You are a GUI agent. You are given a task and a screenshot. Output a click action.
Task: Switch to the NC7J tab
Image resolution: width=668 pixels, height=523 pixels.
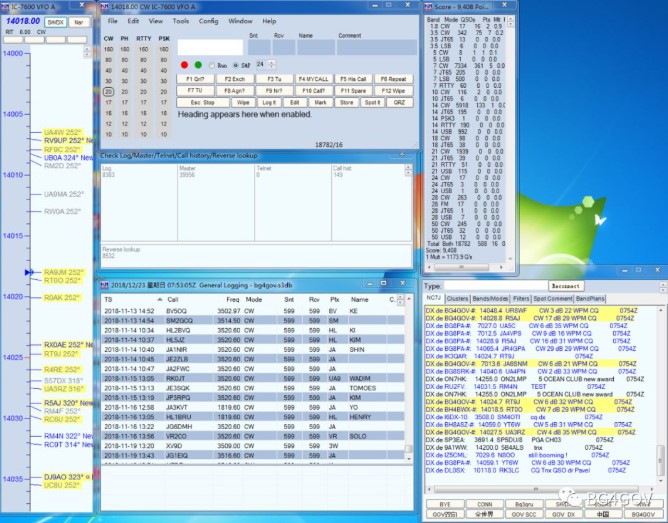coord(434,298)
